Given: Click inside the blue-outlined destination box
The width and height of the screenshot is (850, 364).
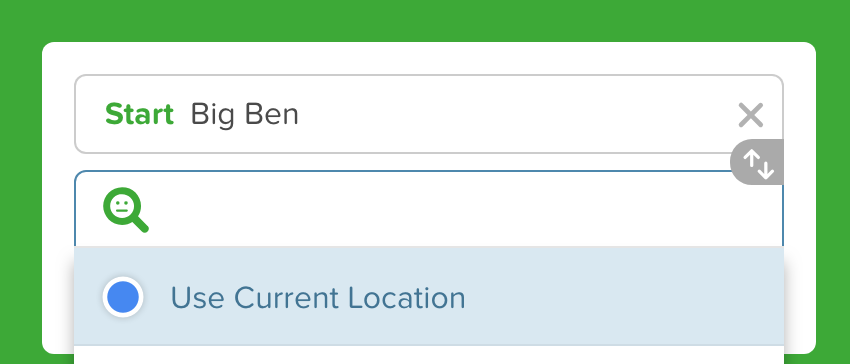Looking at the screenshot, I should tap(429, 209).
